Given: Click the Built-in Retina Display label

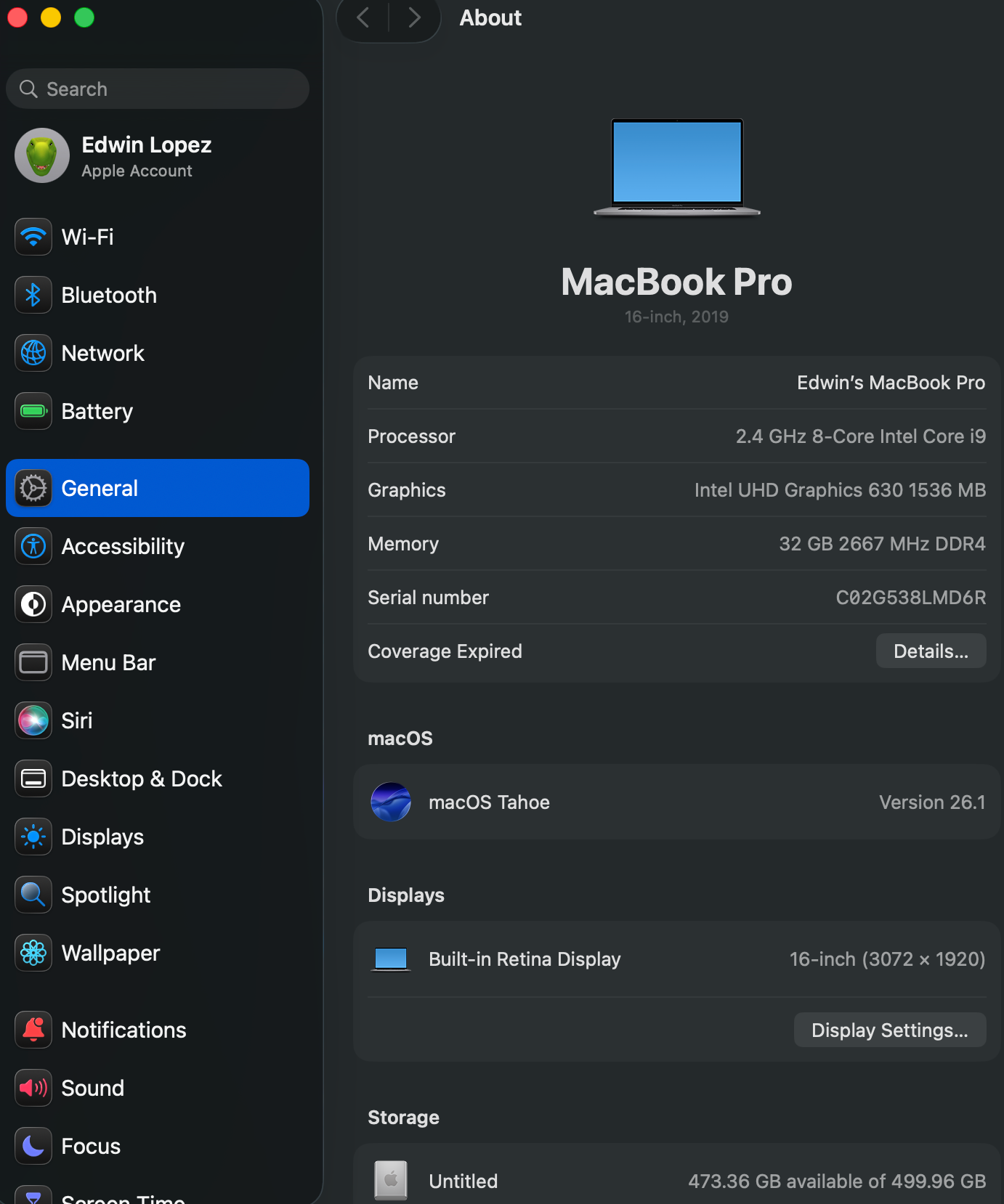Looking at the screenshot, I should pos(525,959).
